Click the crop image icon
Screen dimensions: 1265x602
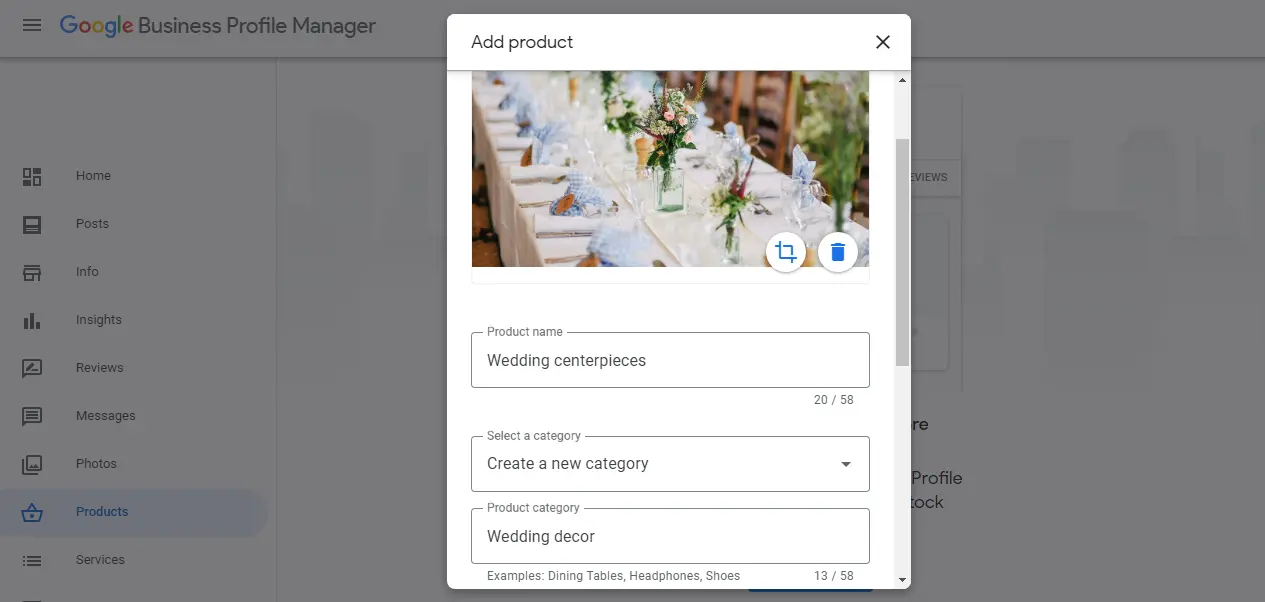[786, 252]
